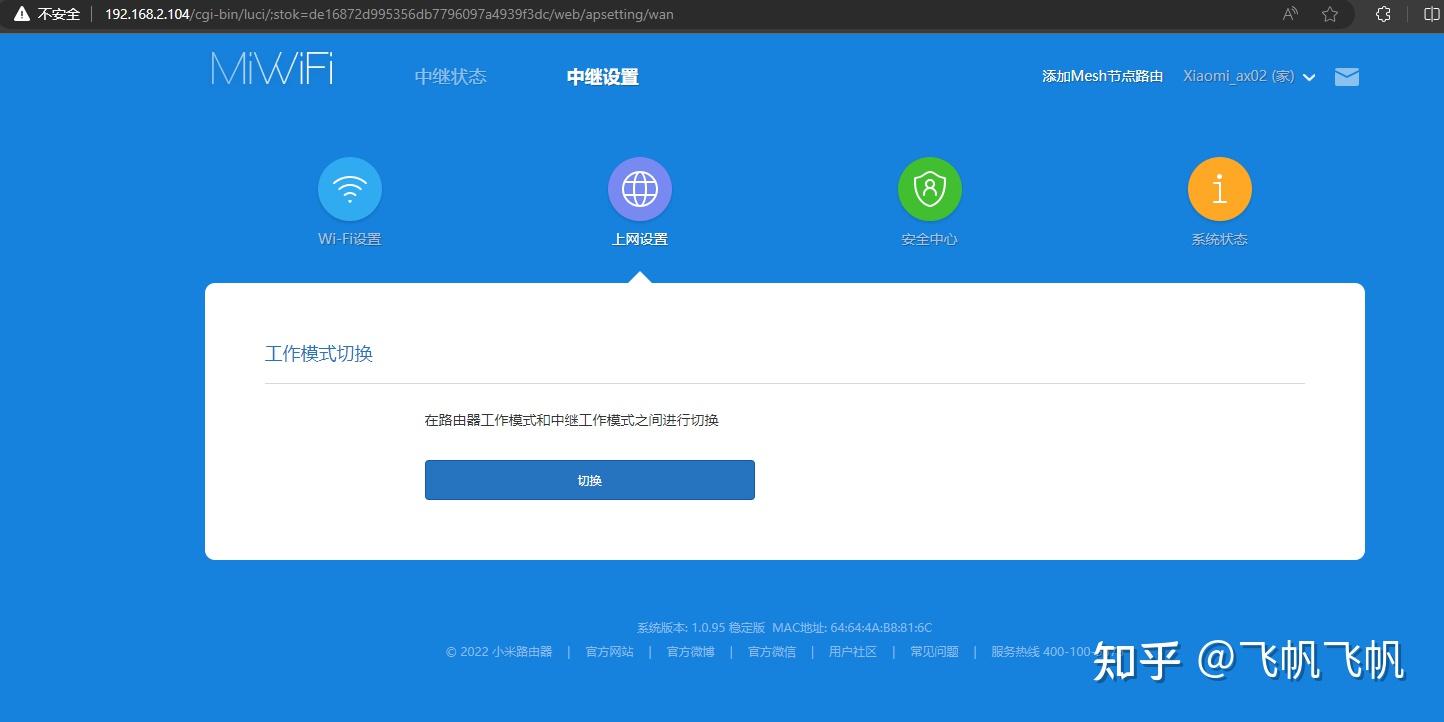Select the 中继设置 tab
Image resolution: width=1444 pixels, height=722 pixels.
pos(602,75)
